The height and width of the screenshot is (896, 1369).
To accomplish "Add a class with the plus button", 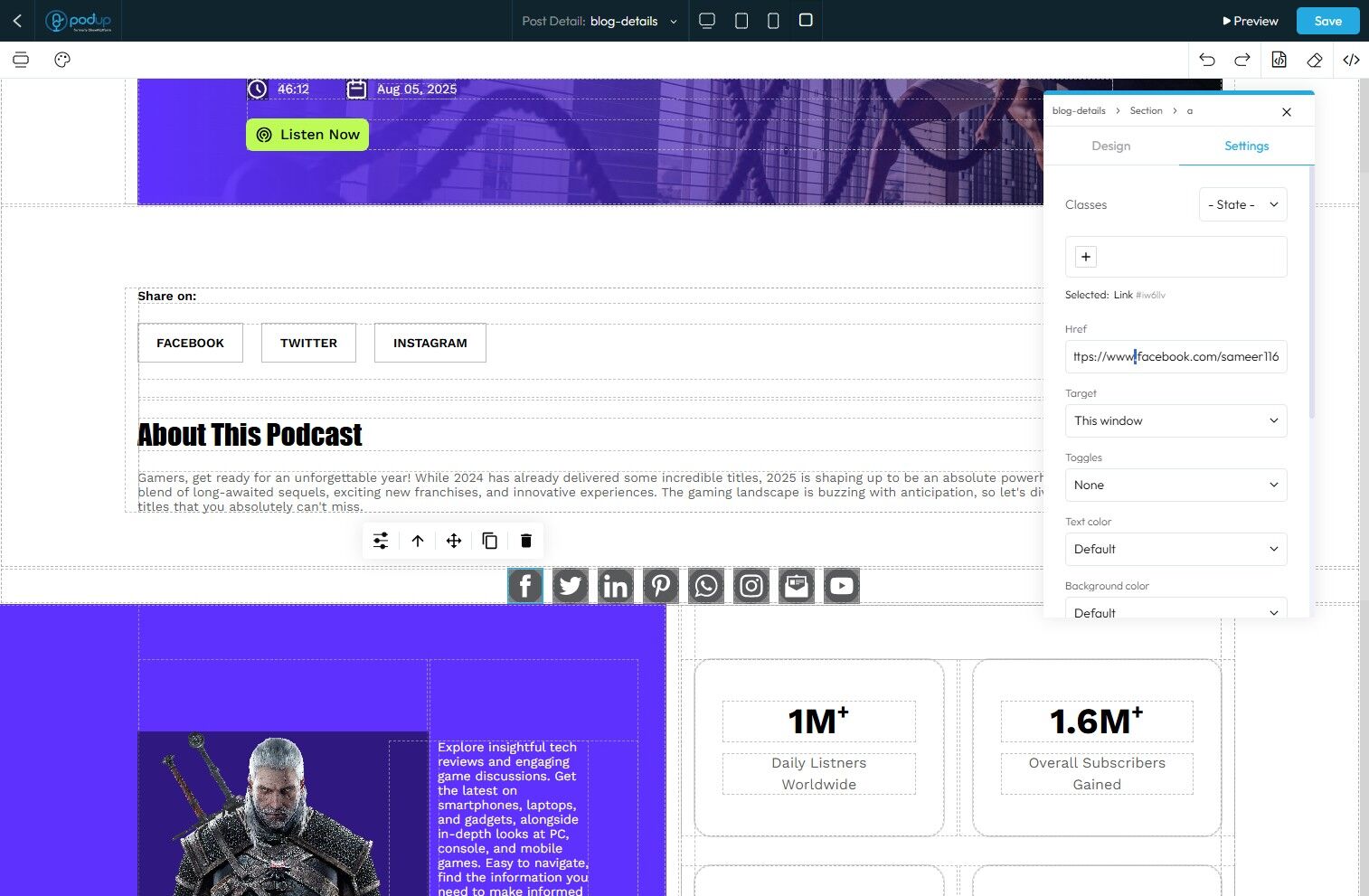I will 1086,257.
